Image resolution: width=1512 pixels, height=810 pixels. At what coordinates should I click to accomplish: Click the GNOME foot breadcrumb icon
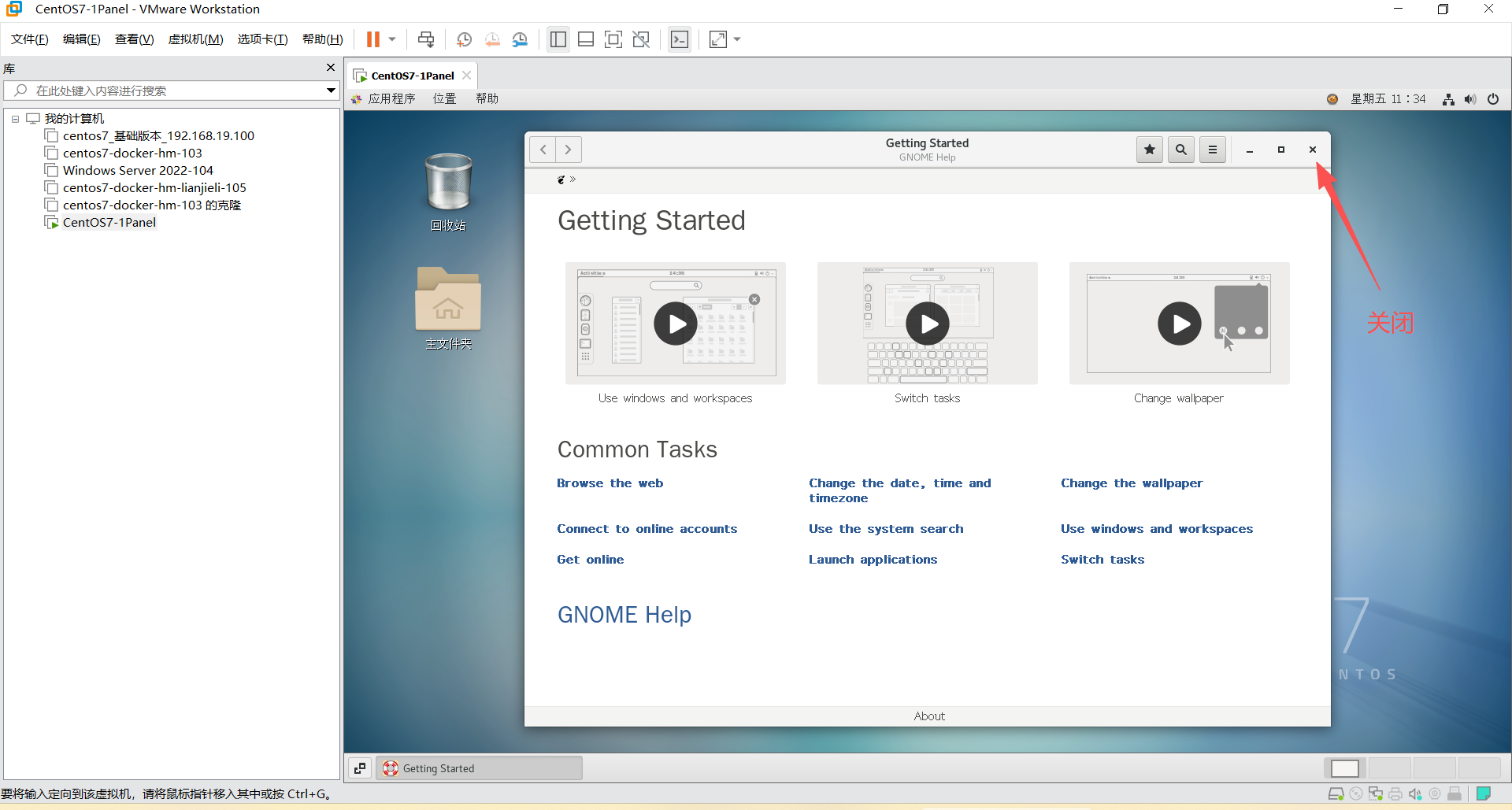pyautogui.click(x=561, y=179)
